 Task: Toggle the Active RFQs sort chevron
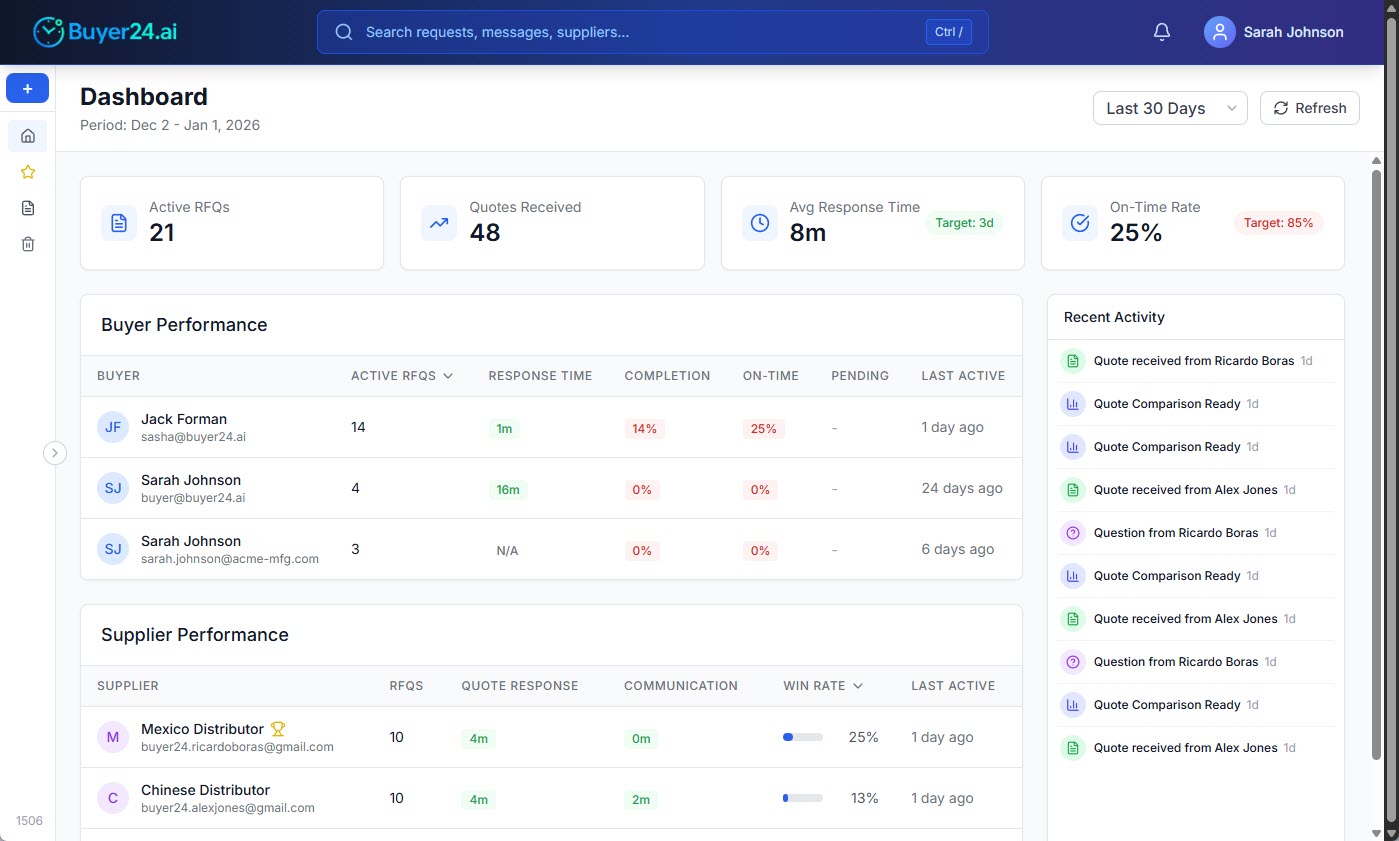[446, 375]
